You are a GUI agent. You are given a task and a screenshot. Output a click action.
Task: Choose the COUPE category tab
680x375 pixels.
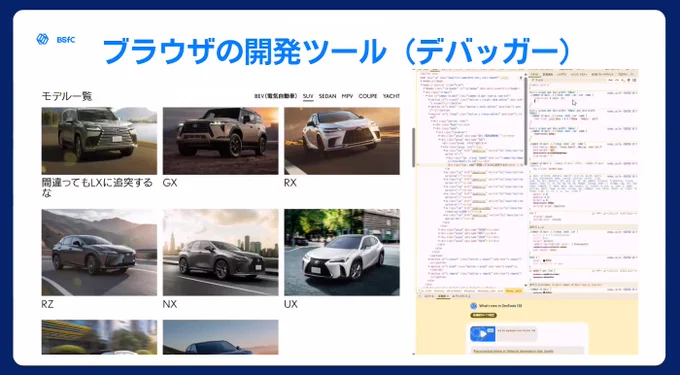point(368,96)
